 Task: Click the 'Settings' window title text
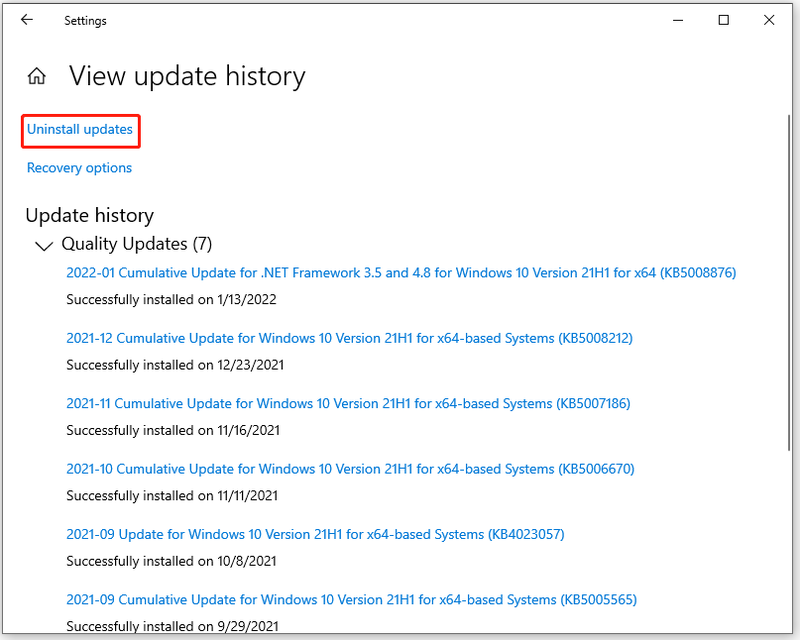coord(85,21)
